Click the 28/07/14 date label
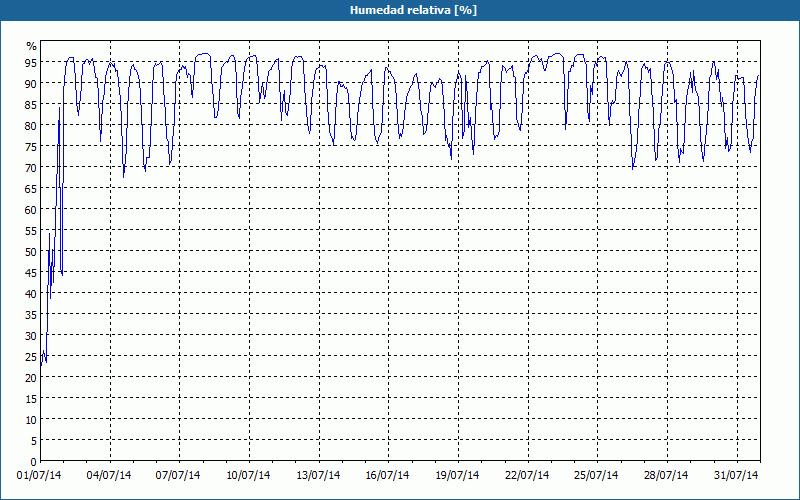 (x=666, y=476)
